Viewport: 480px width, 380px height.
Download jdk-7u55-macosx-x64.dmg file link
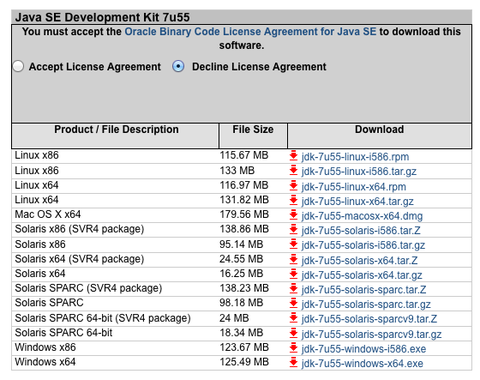pyautogui.click(x=362, y=216)
